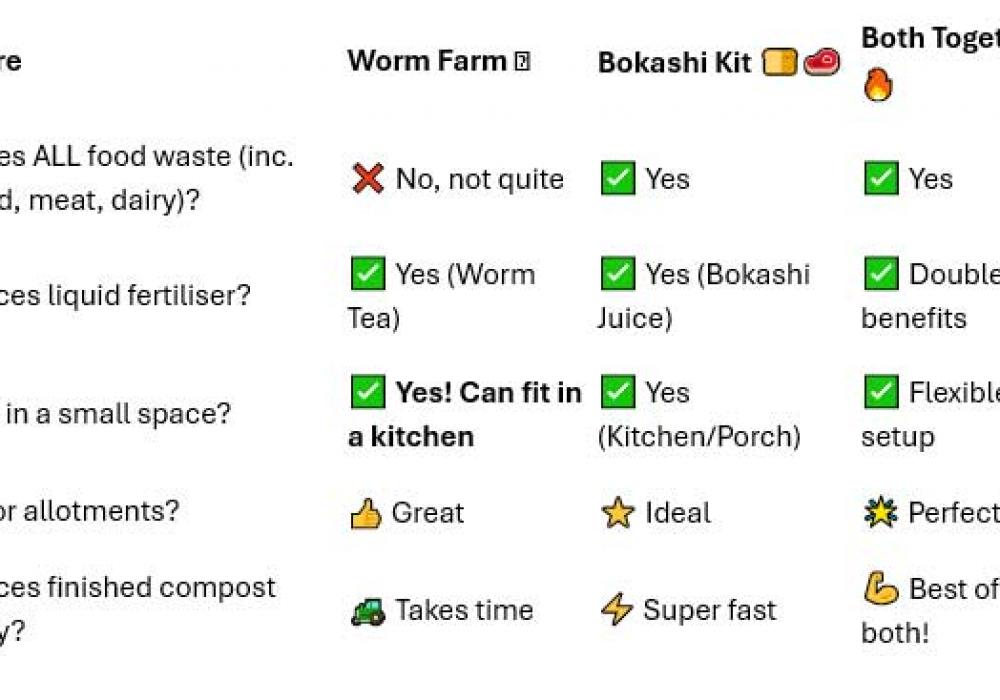Click the green checkmark beside "Yes (Worm"

pyautogui.click(x=368, y=273)
